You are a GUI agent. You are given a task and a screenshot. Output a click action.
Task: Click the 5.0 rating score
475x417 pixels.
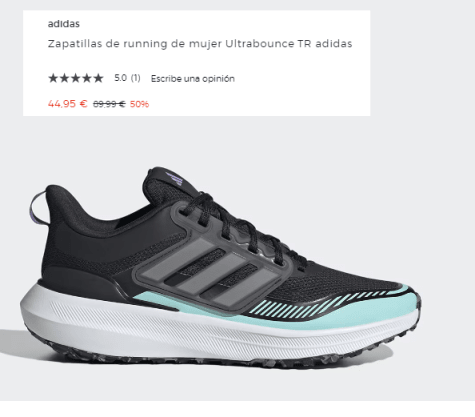click(120, 78)
